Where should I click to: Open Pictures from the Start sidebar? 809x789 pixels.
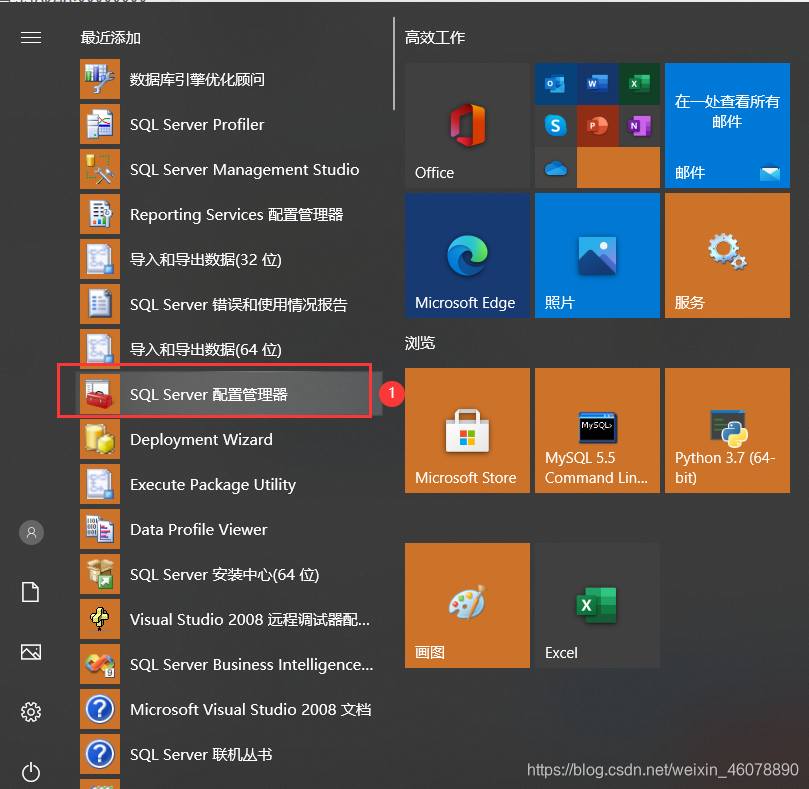click(31, 652)
